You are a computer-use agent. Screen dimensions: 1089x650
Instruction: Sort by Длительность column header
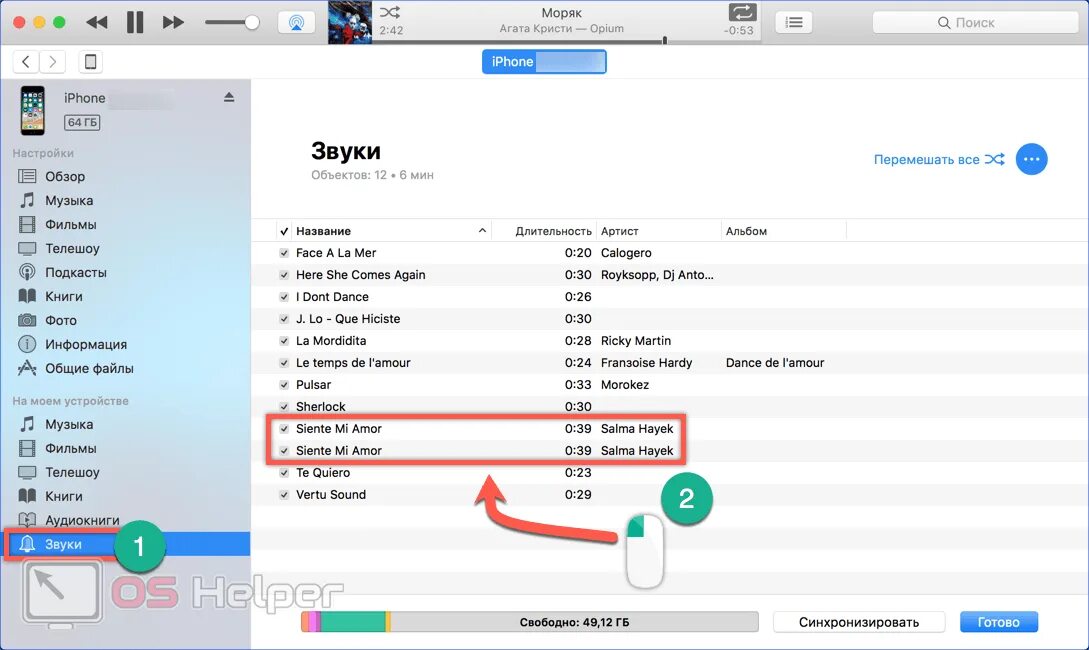553,231
